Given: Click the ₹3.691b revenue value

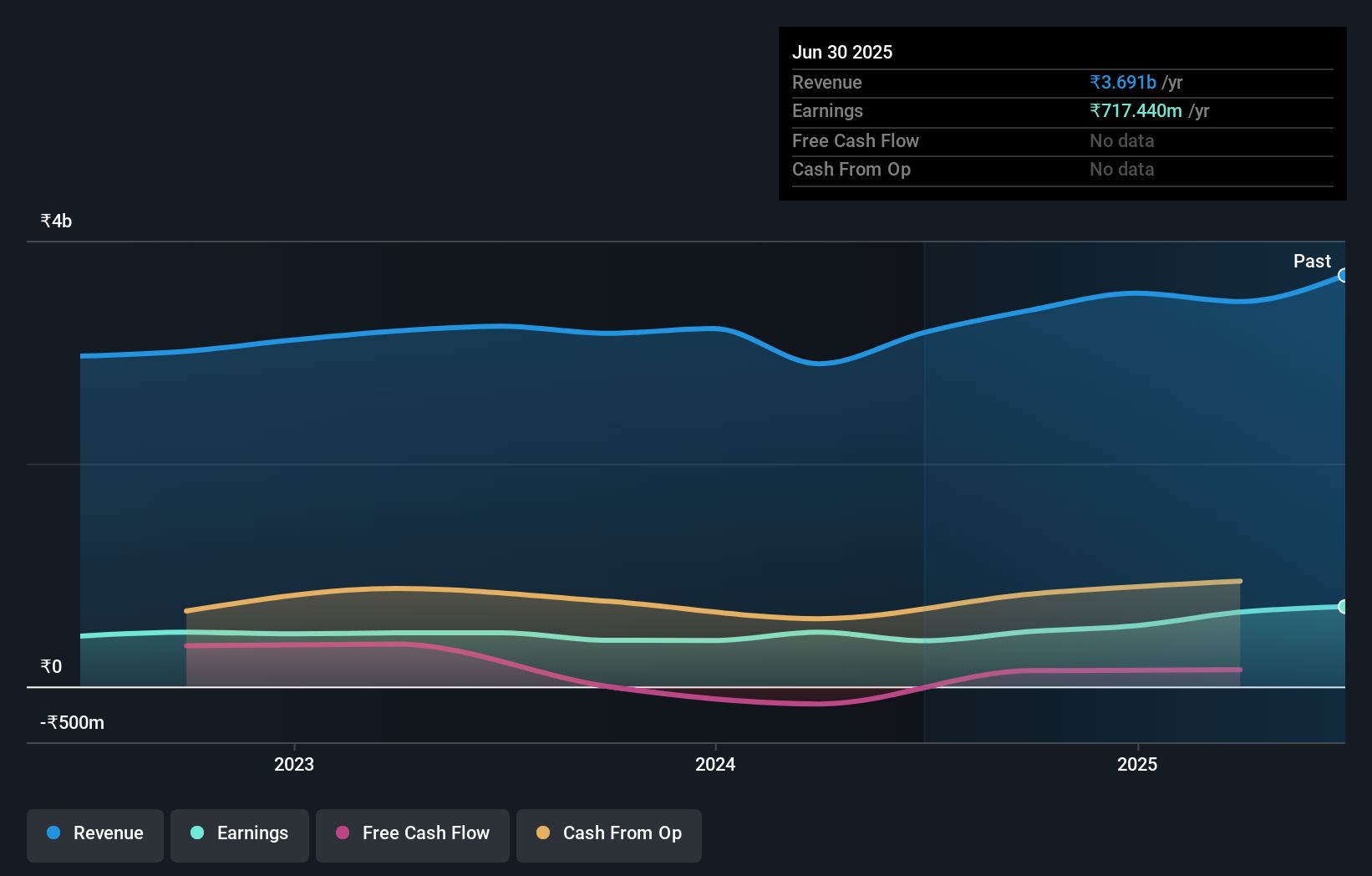Looking at the screenshot, I should pos(1123,82).
